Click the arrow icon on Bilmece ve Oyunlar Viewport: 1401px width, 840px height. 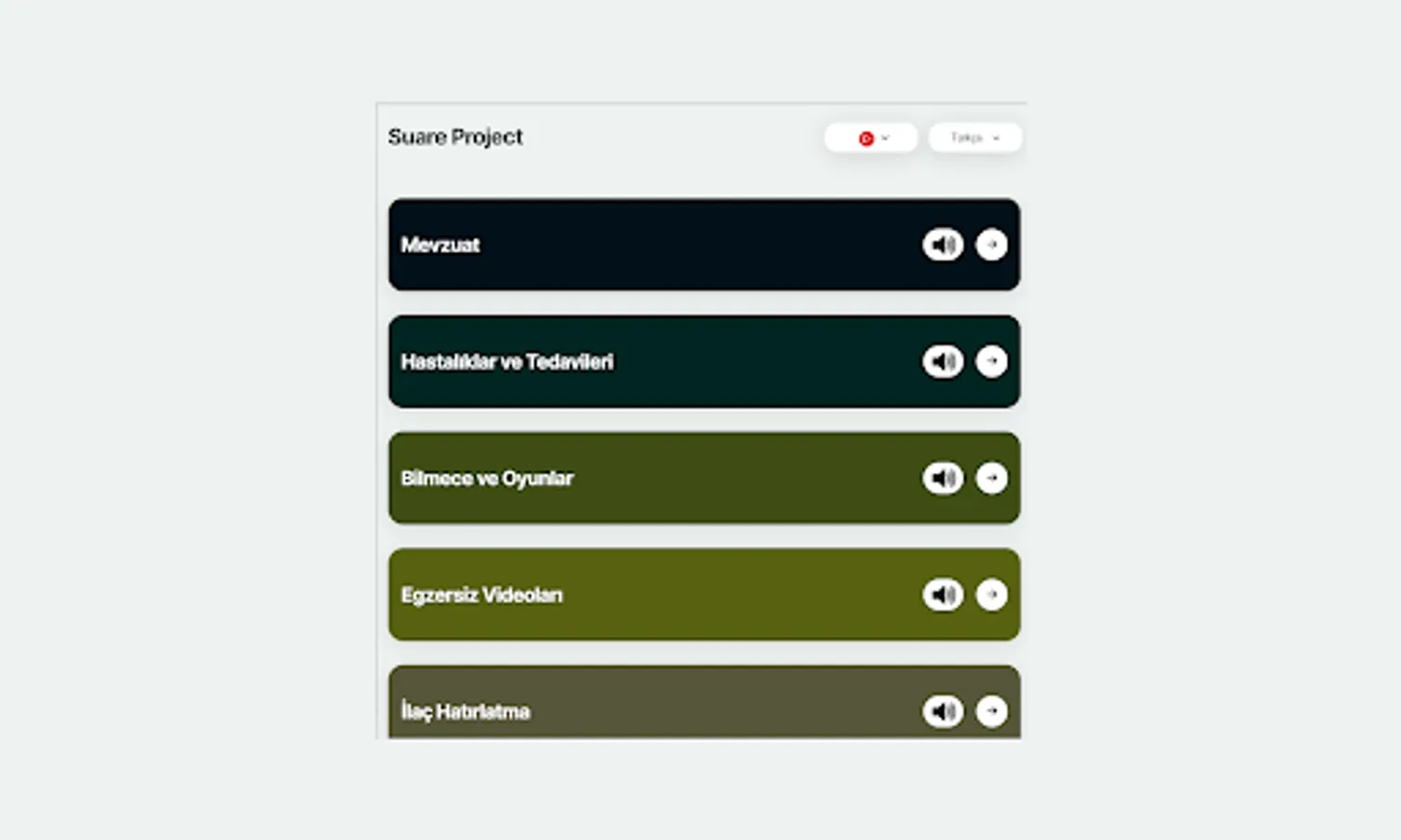[x=991, y=478]
